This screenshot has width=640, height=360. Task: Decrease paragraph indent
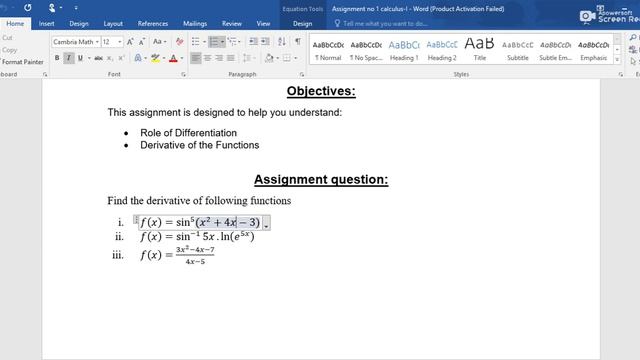pos(253,42)
